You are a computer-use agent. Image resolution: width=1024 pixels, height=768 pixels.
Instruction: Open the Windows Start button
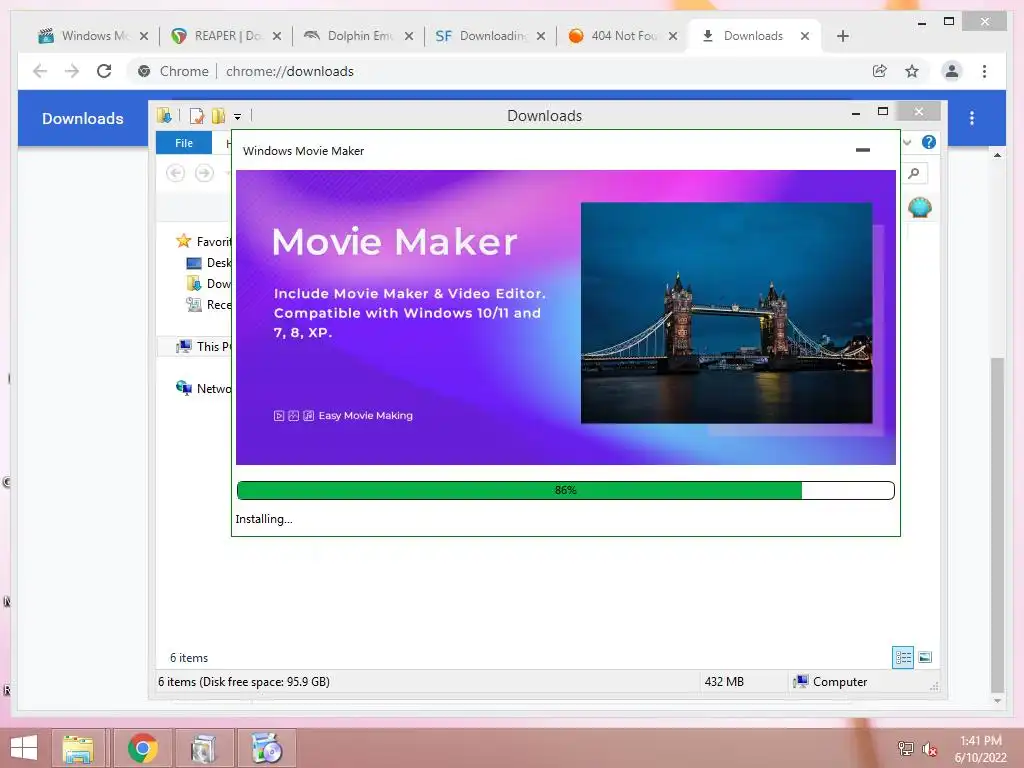[24, 748]
